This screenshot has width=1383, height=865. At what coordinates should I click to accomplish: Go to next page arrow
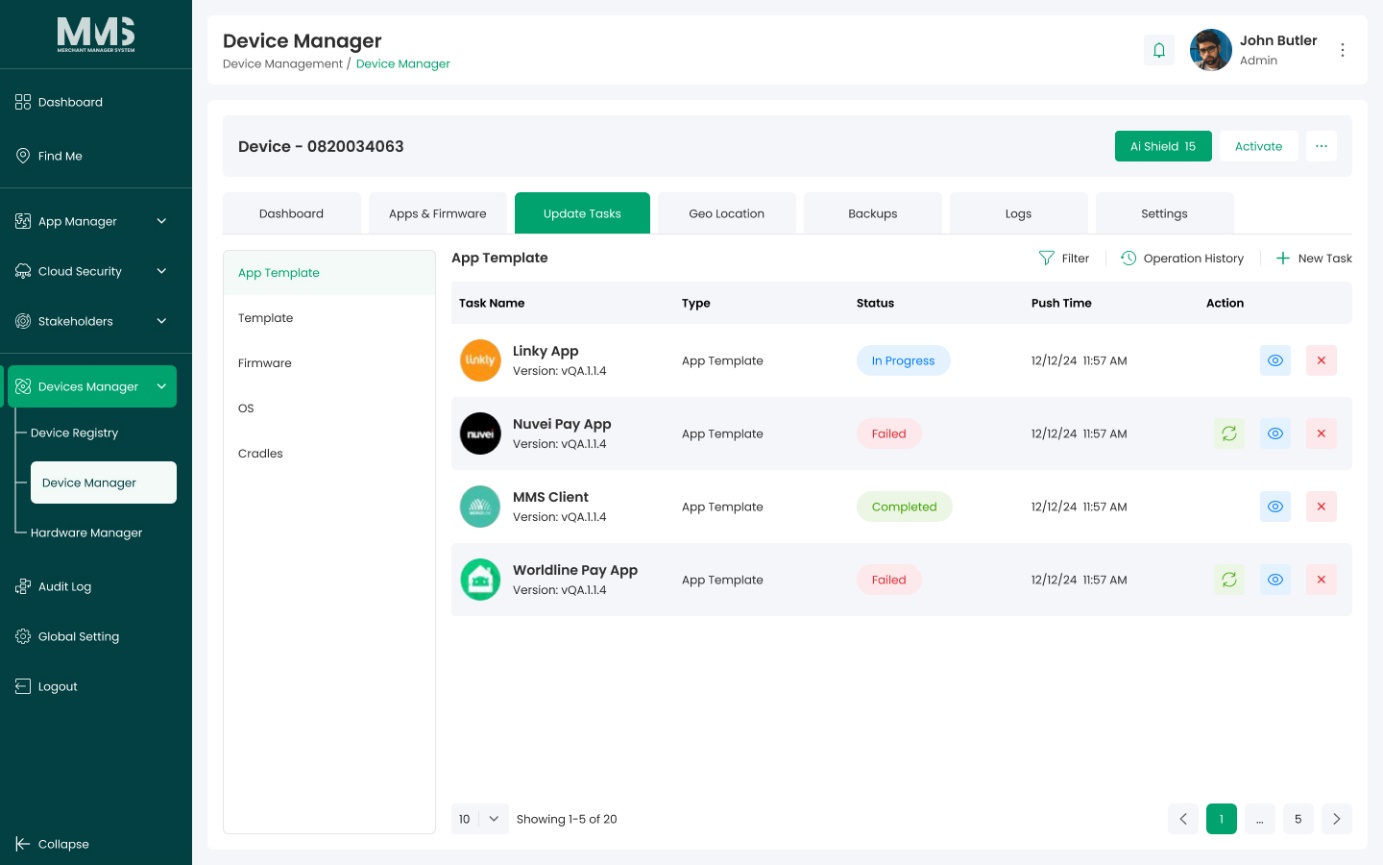tap(1337, 819)
